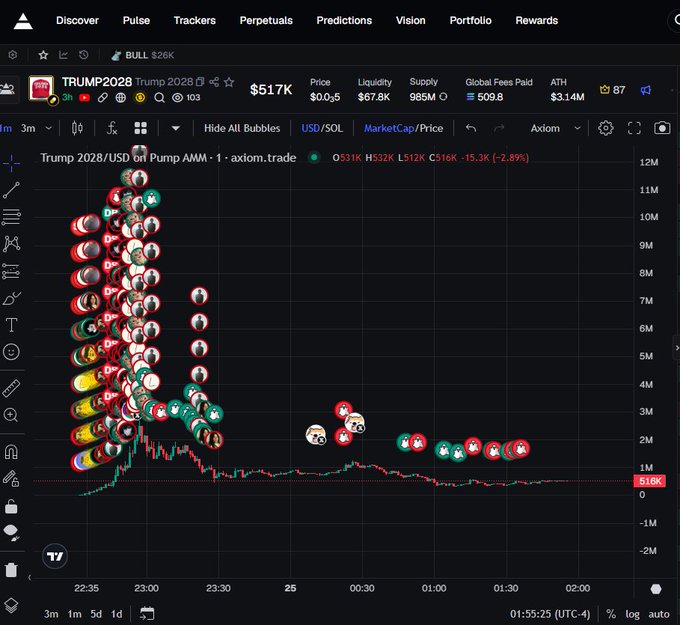Open the Trackers section
The image size is (680, 625).
195,20
